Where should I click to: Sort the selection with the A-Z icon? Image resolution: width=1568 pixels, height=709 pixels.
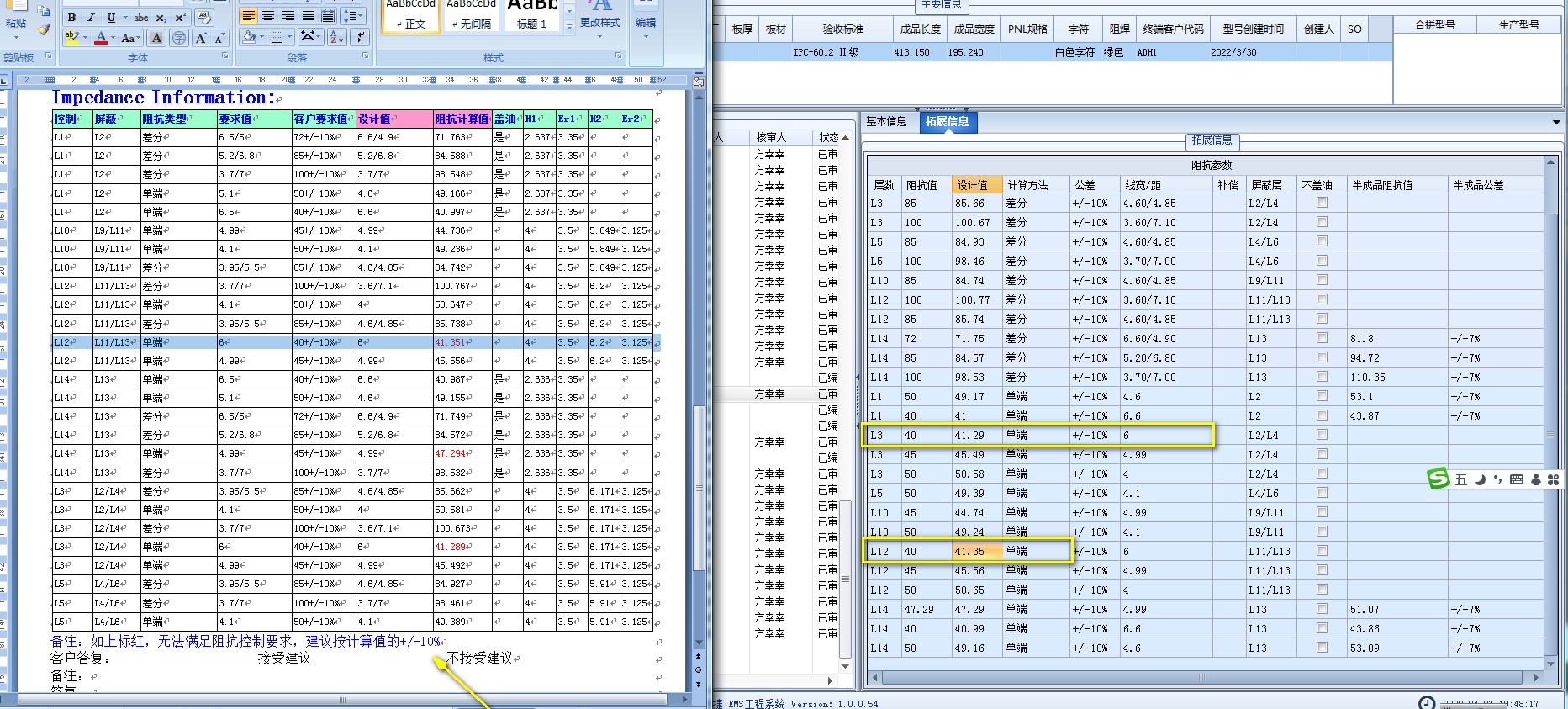click(336, 37)
